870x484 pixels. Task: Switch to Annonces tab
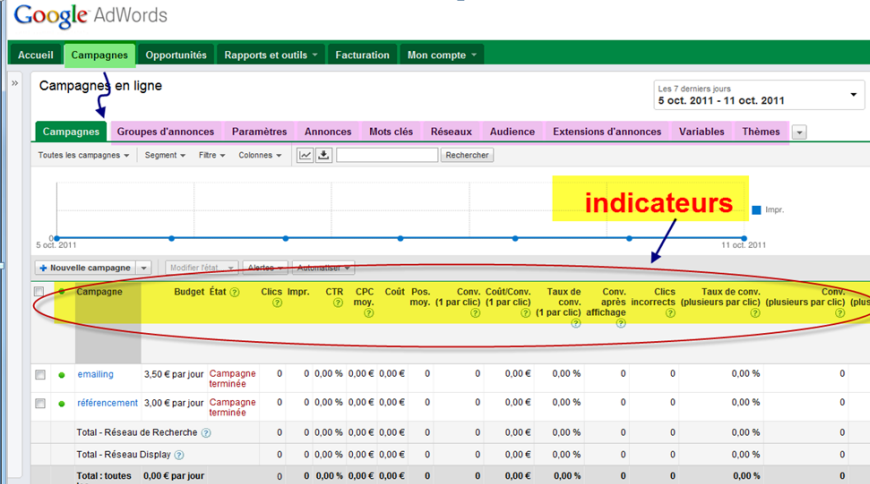pyautogui.click(x=328, y=132)
